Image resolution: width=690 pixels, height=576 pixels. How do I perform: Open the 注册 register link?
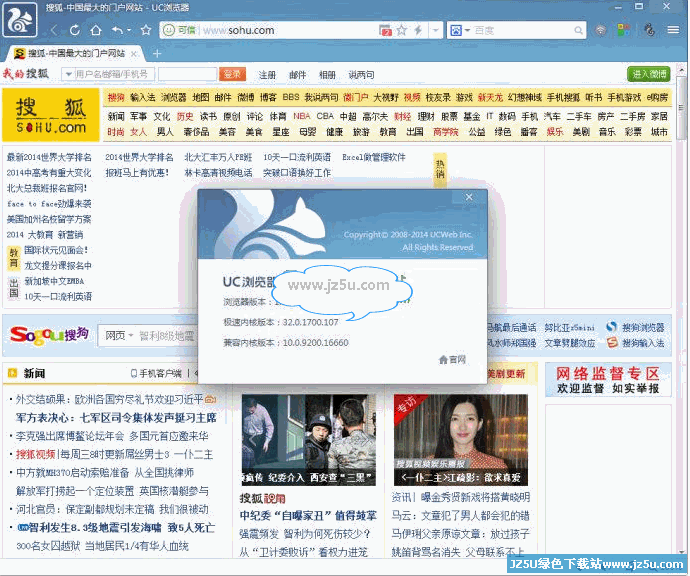tap(267, 75)
